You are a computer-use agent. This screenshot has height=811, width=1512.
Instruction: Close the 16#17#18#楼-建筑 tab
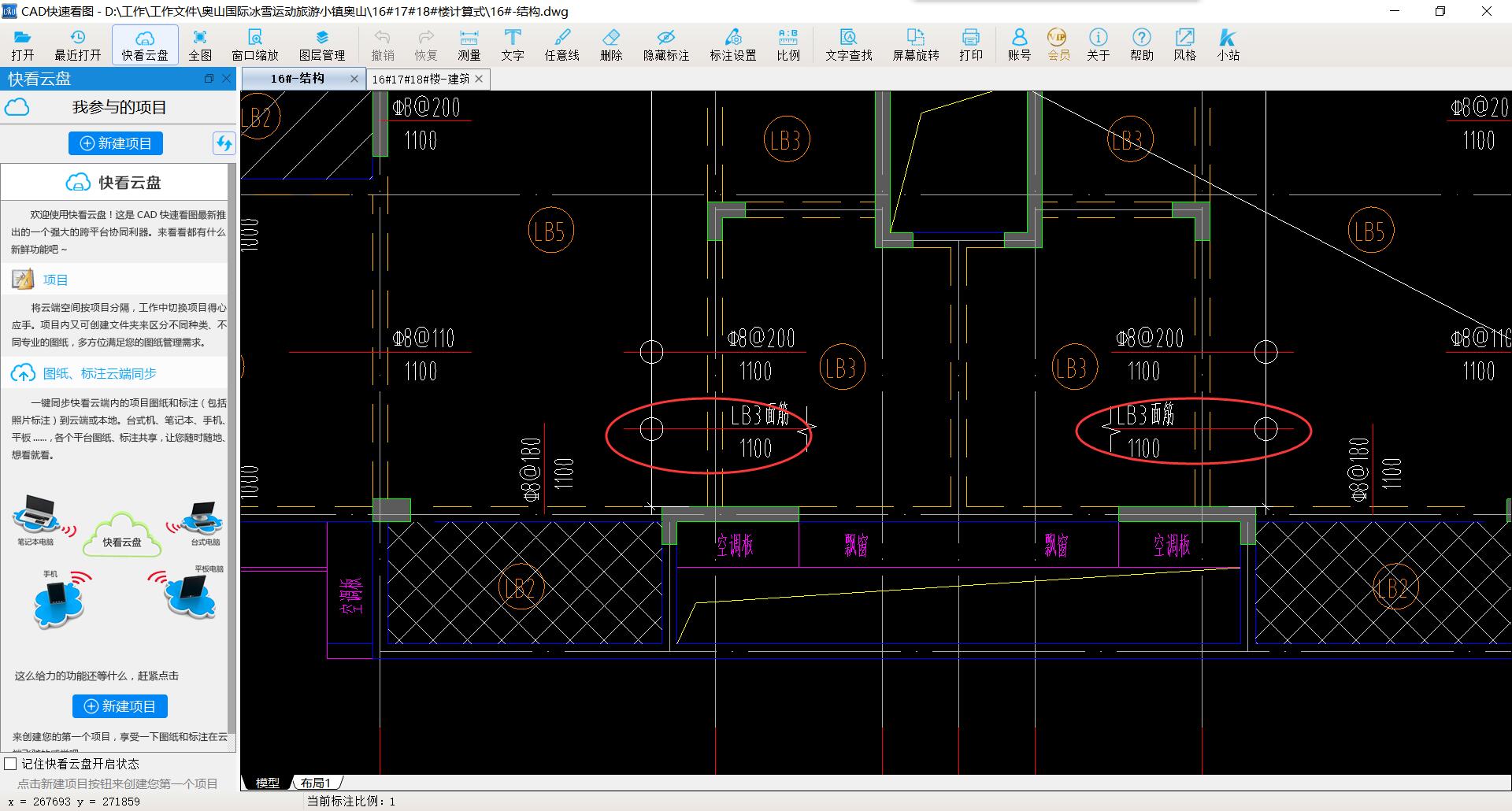pyautogui.click(x=479, y=79)
